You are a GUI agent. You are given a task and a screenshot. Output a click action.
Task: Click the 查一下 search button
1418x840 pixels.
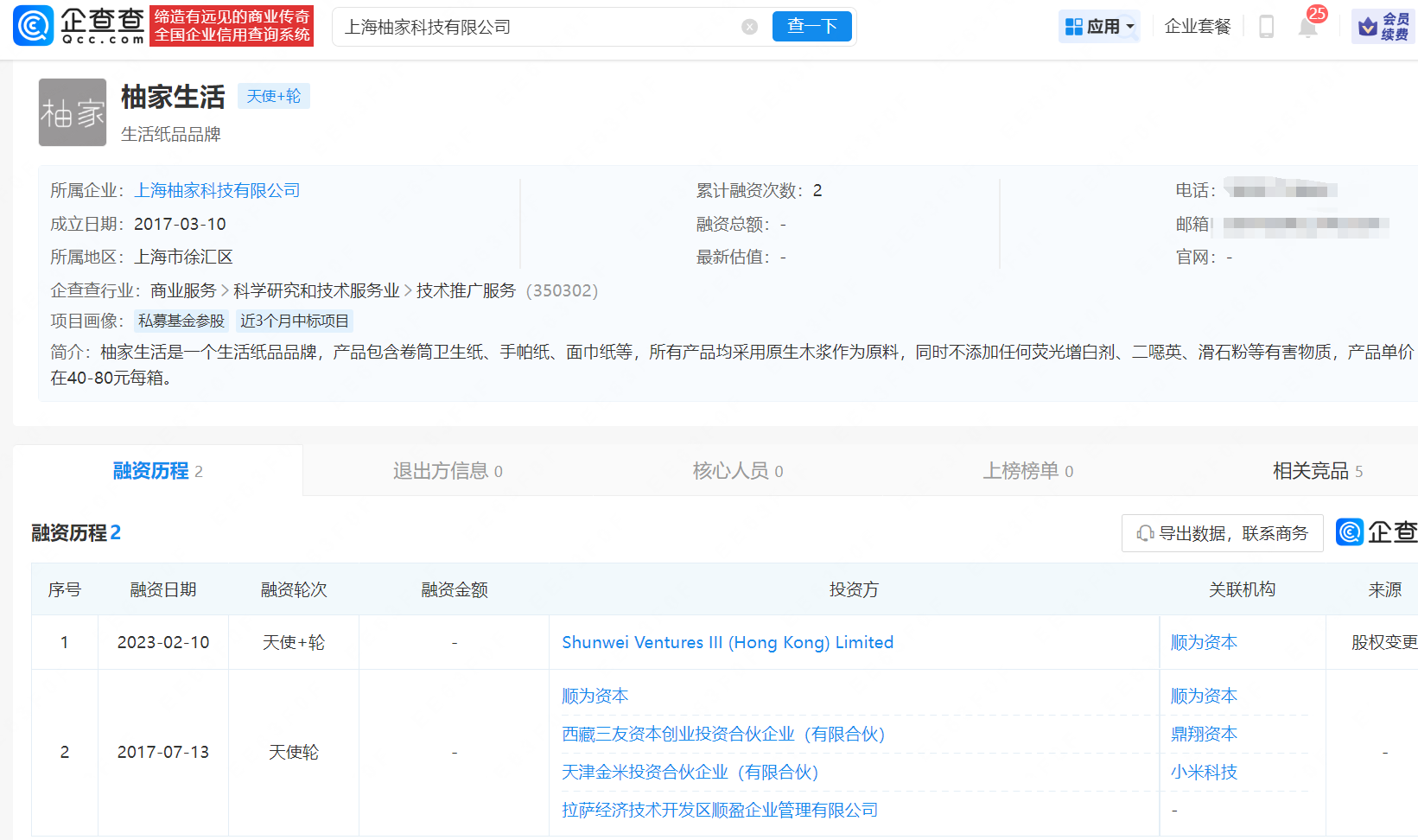coord(811,27)
